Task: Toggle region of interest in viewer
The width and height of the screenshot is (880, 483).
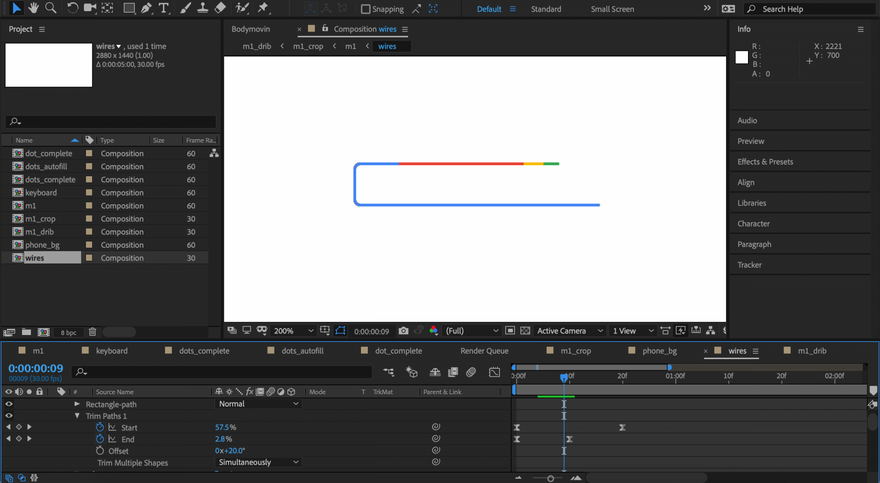Action: 510,331
